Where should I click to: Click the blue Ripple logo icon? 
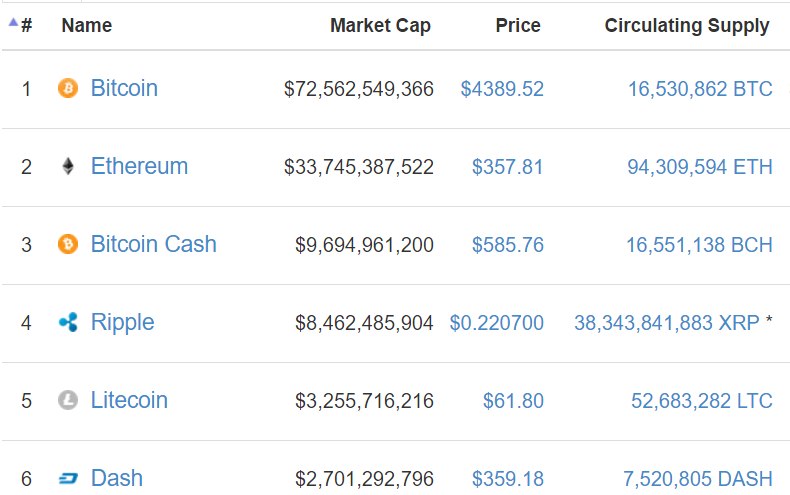pyautogui.click(x=68, y=322)
